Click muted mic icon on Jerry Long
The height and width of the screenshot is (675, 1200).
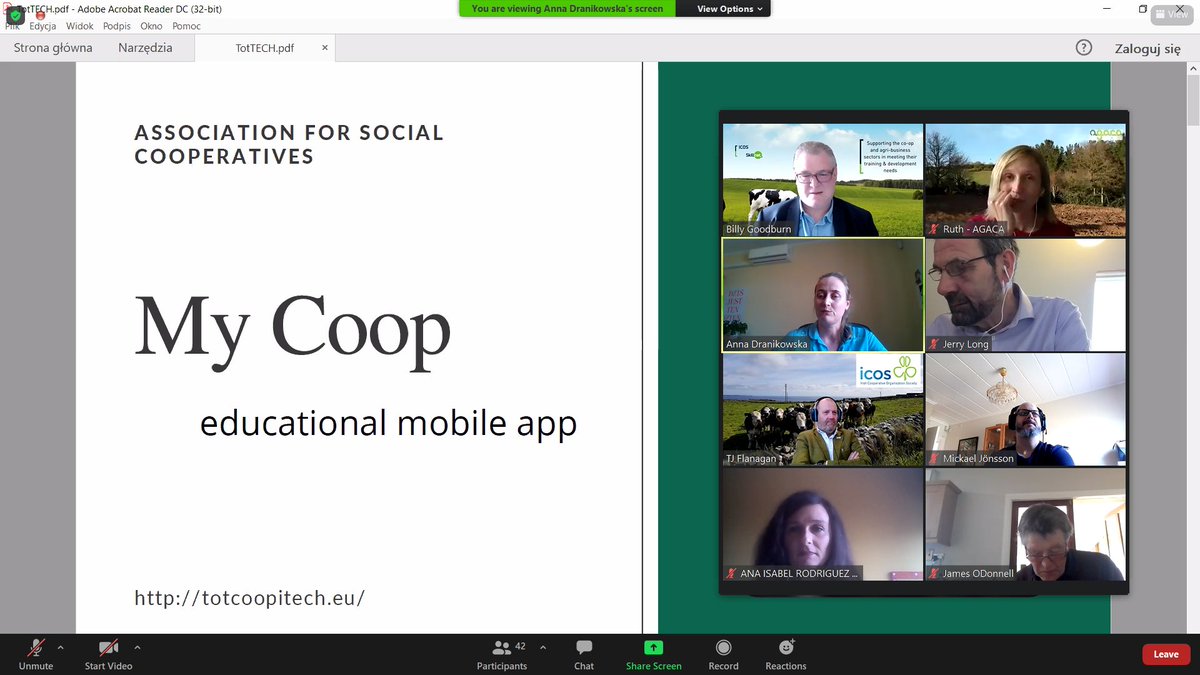point(934,344)
